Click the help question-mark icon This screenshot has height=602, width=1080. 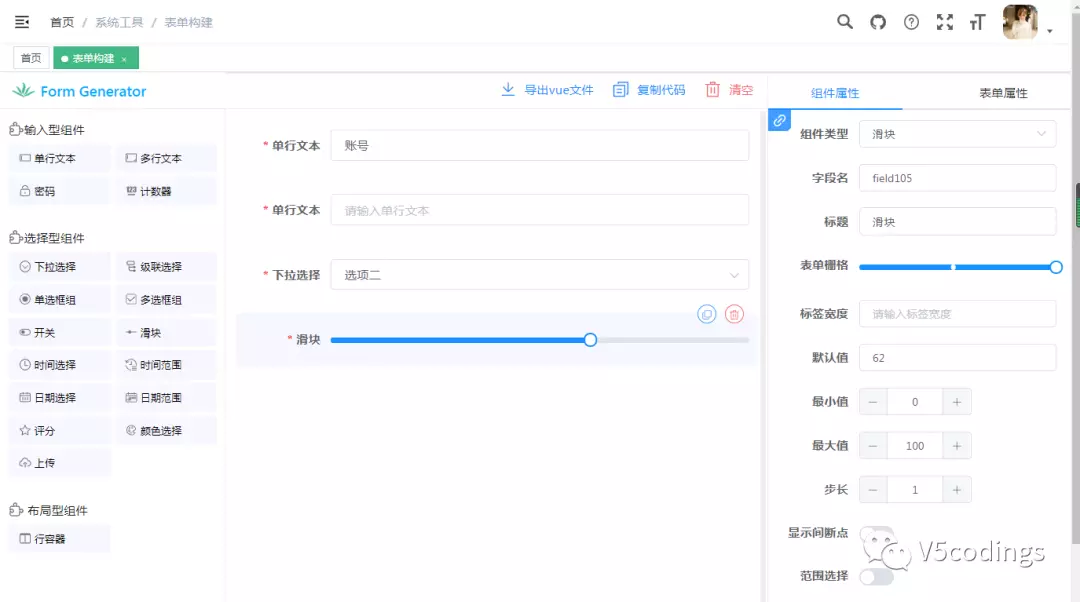[911, 21]
